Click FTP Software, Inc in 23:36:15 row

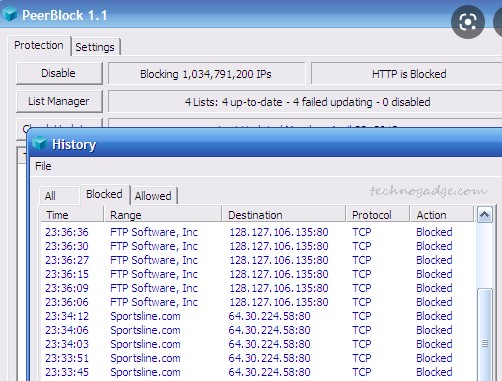[x=154, y=274]
